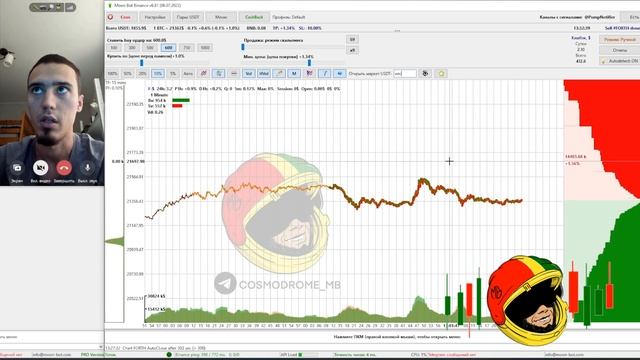Select the 300 buy order size
This screenshot has height=360, width=640.
(132, 48)
